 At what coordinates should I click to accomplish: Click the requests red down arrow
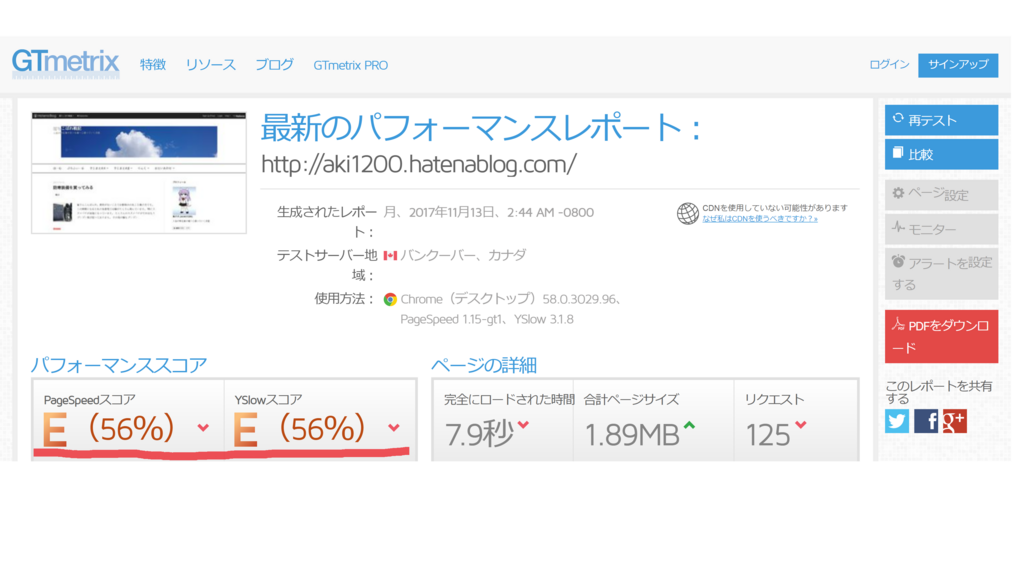point(801,425)
